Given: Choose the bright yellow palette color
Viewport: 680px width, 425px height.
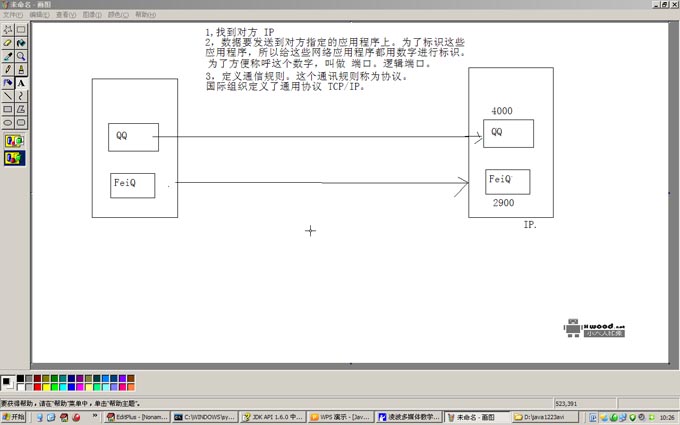Looking at the screenshot, I should (46, 387).
